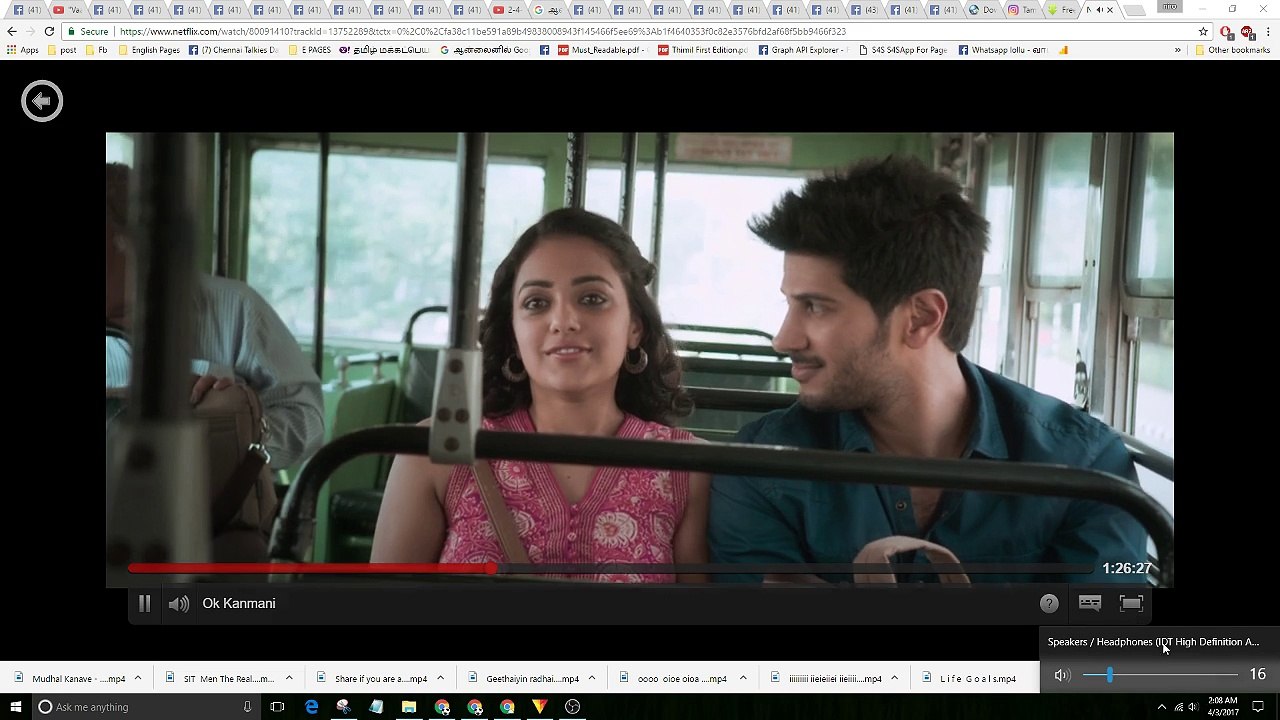Click the tray volume speaker icon
Image resolution: width=1280 pixels, height=720 pixels.
[1193, 707]
